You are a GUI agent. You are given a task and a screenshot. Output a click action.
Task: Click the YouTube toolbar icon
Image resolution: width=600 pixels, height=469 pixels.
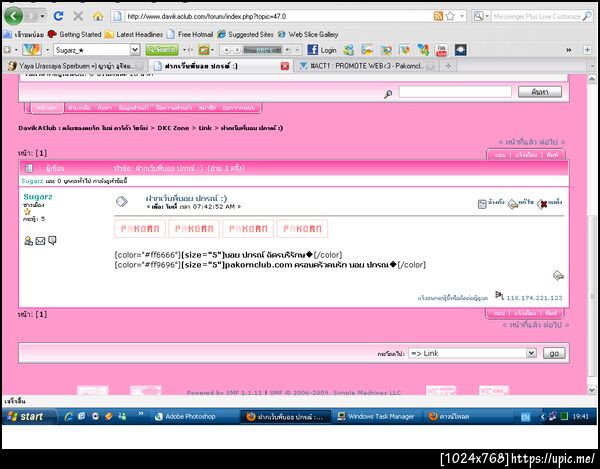pyautogui.click(x=442, y=50)
